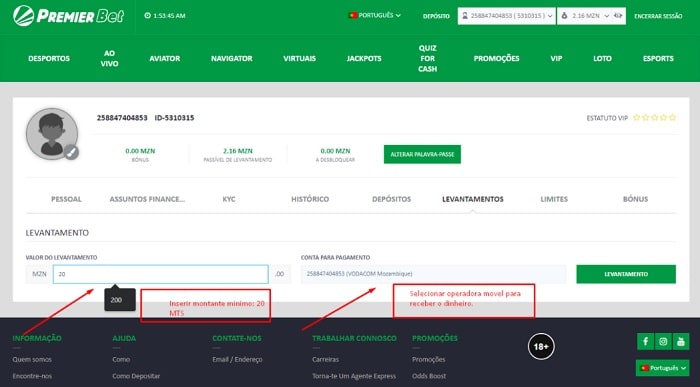Click the withdrawal amount input field

[x=161, y=274]
